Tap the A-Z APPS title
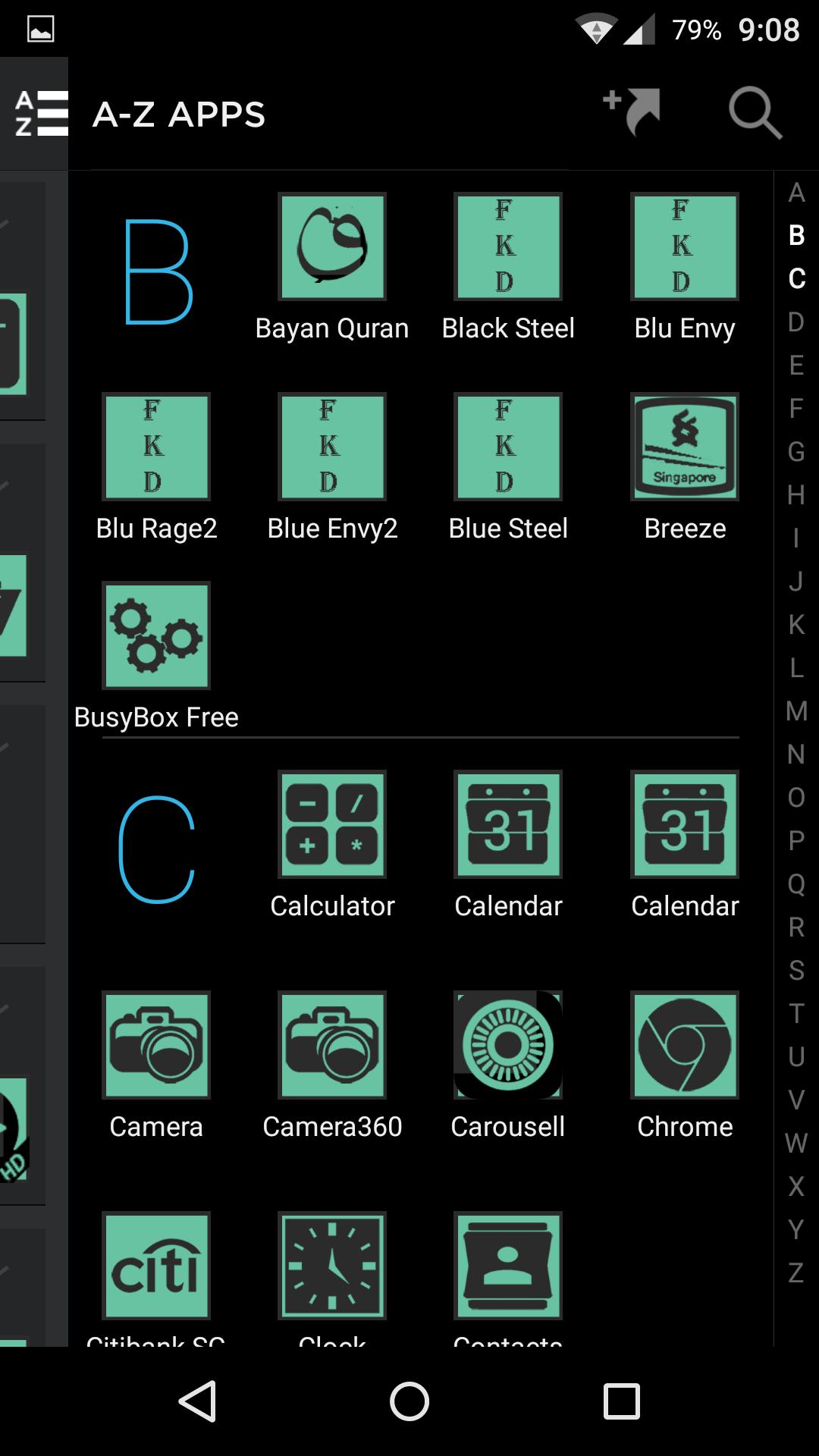This screenshot has height=1456, width=819. [x=179, y=115]
